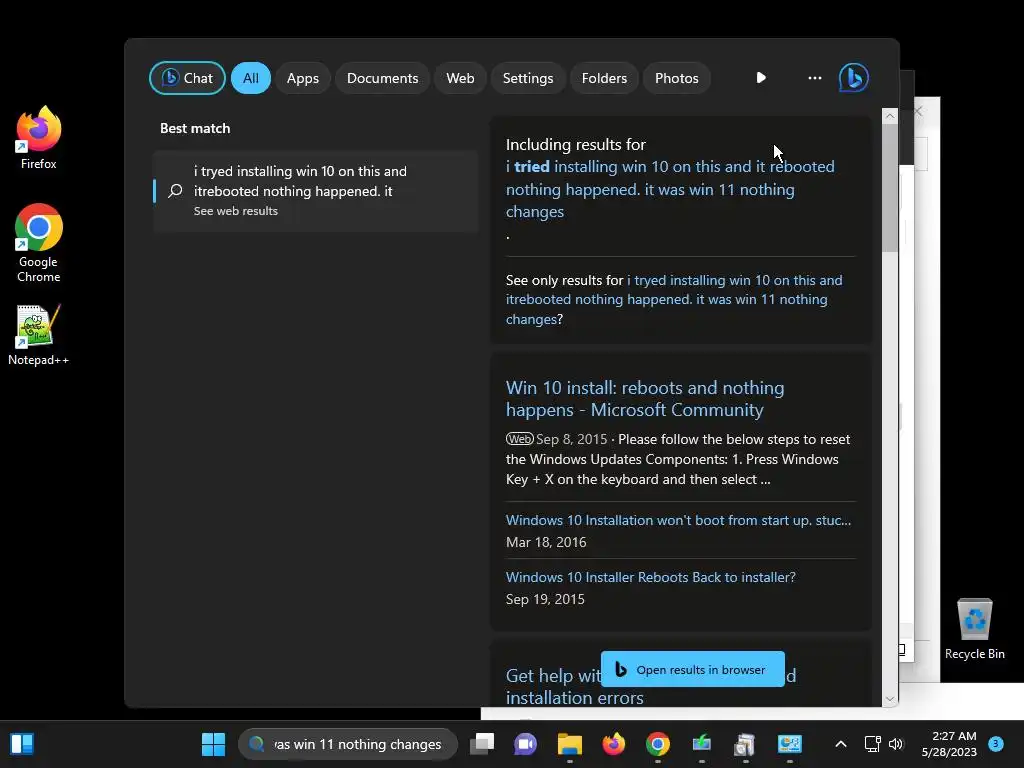Click the 'installation errors' result link

coord(575,697)
